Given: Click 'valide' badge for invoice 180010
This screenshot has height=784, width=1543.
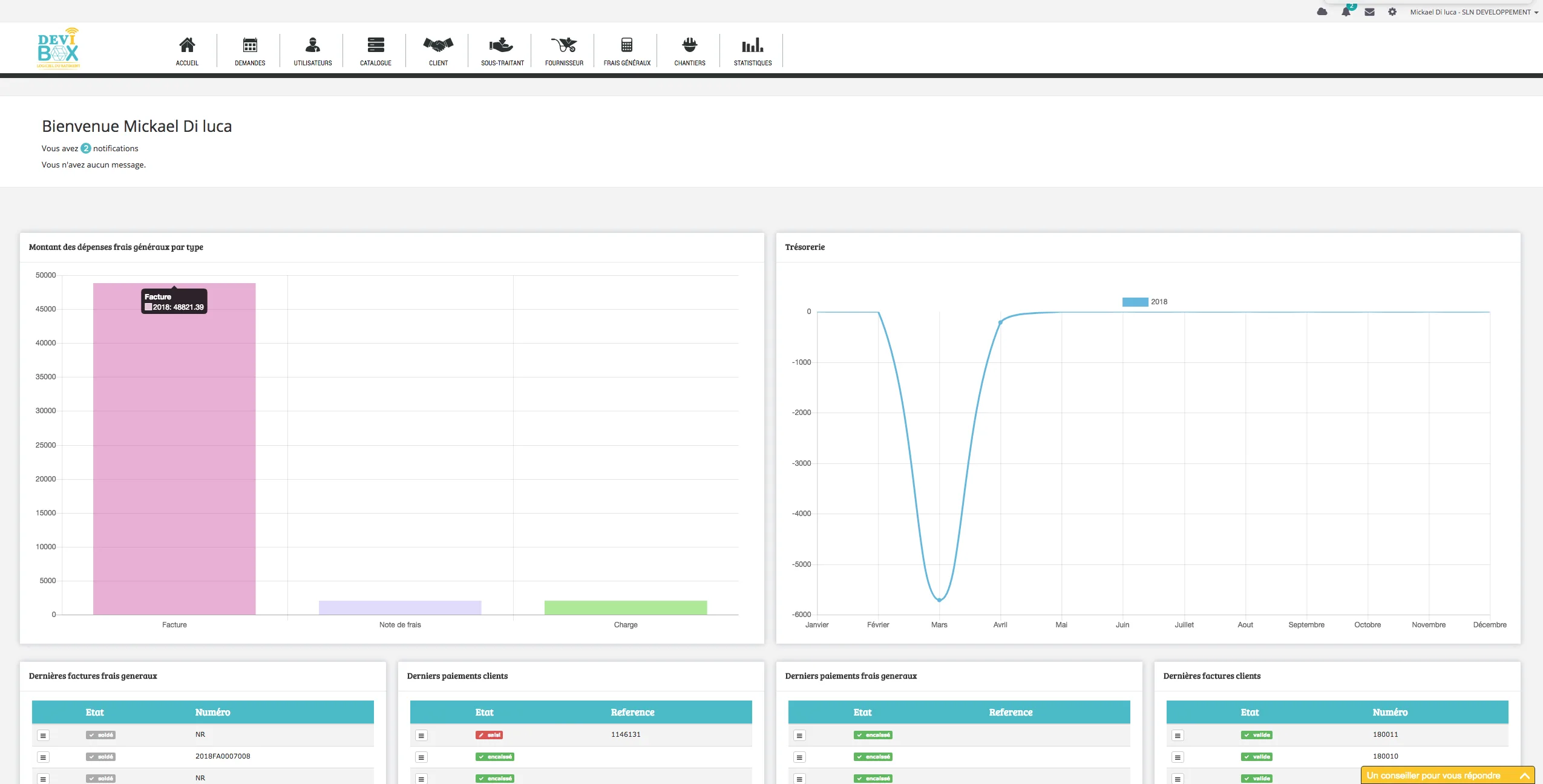Looking at the screenshot, I should [x=1257, y=757].
